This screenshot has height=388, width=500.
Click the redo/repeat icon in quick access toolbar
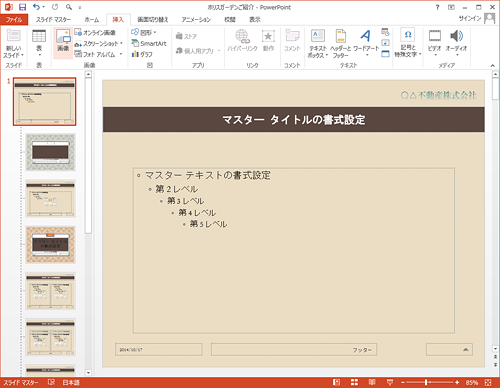tap(55, 7)
